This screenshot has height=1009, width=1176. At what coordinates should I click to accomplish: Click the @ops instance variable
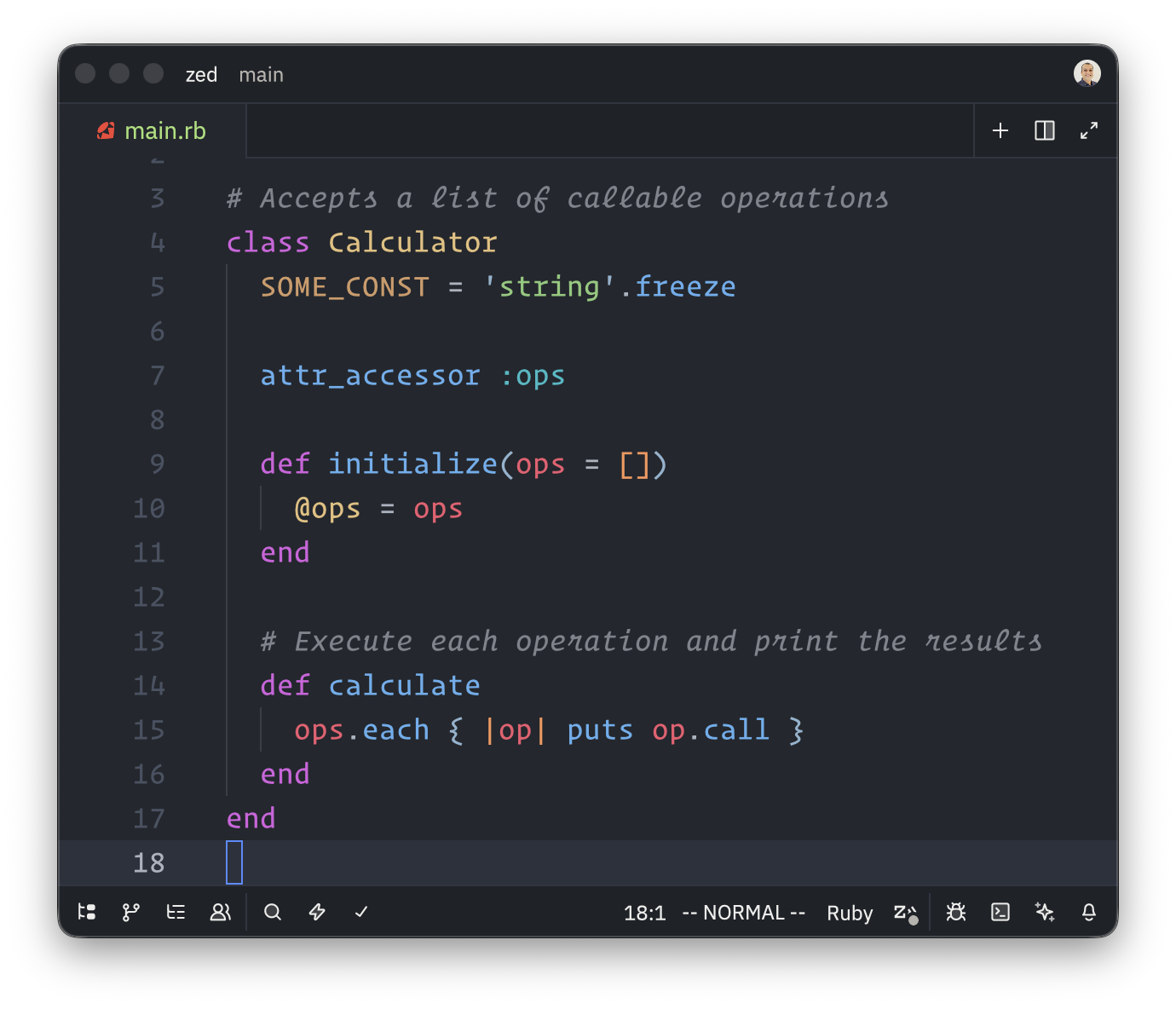tap(327, 509)
